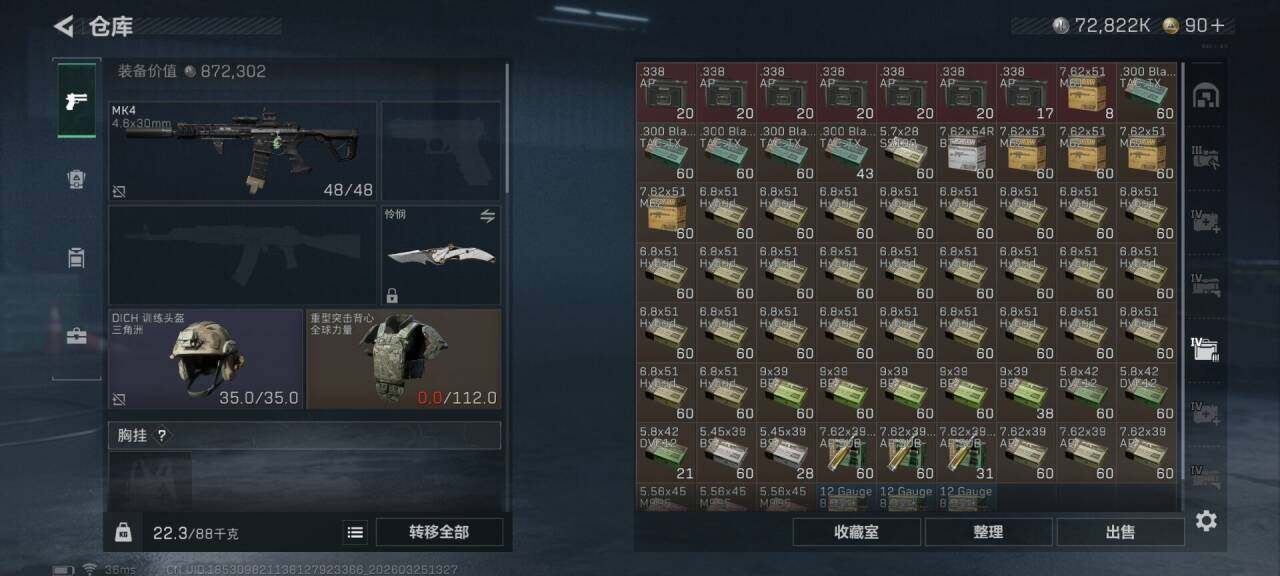Open the secure case briefcase sidebar icon
Screen dimensions: 1280x576
coord(77,336)
